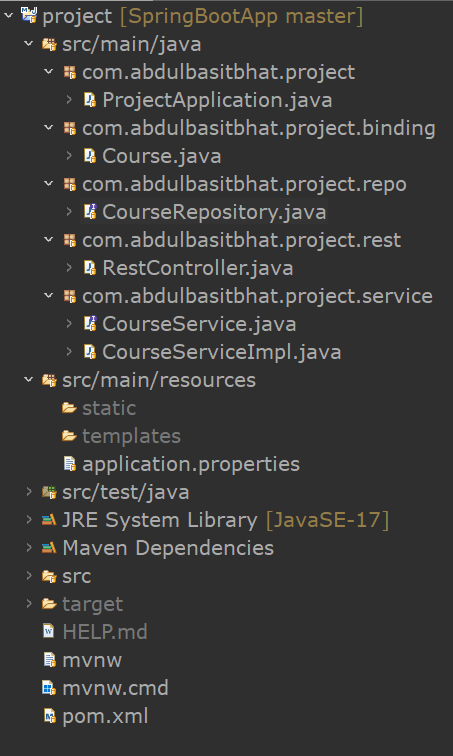The image size is (453, 756).
Task: Click the com.abdulbasitbhat.project.rest package icon
Action: tap(70, 240)
